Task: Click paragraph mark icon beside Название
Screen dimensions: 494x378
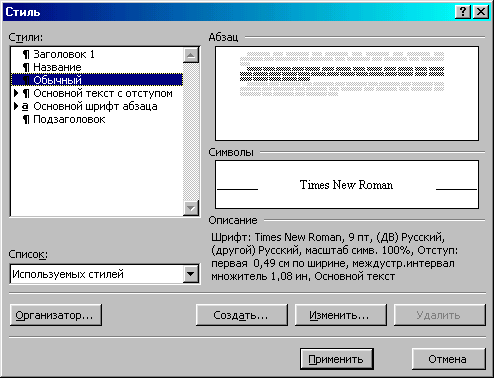Action: click(26, 67)
